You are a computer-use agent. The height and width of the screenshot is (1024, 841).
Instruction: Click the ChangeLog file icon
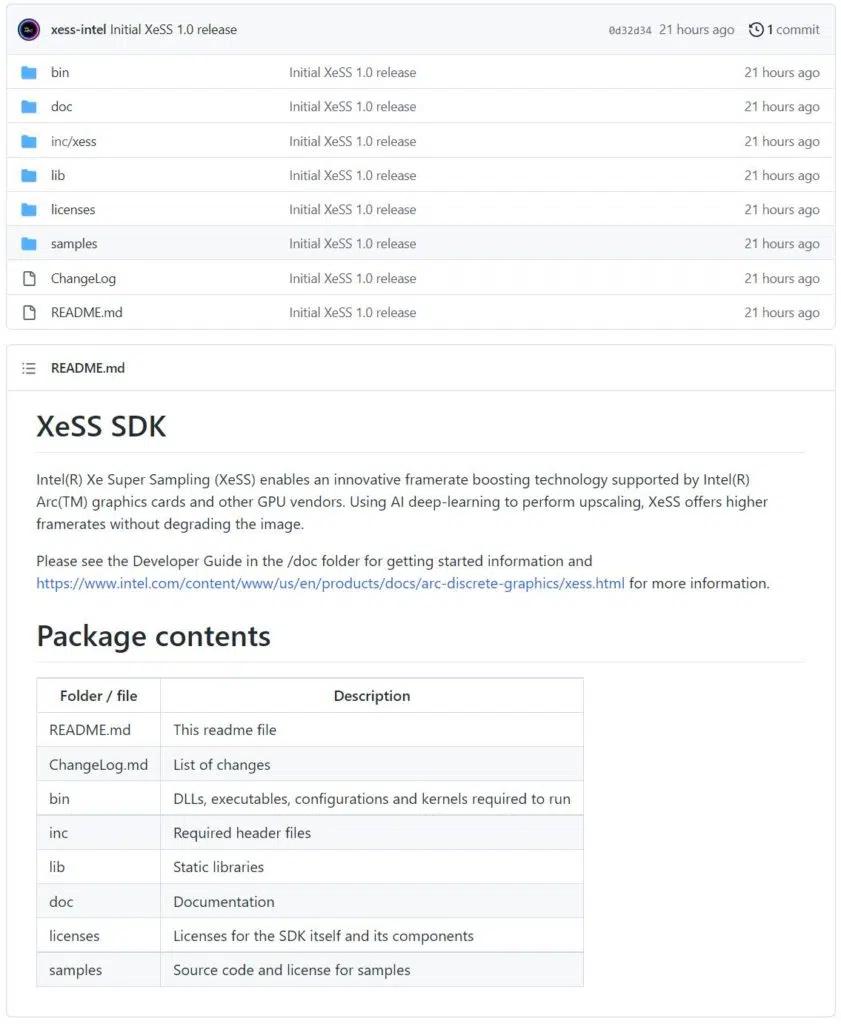pyautogui.click(x=29, y=279)
